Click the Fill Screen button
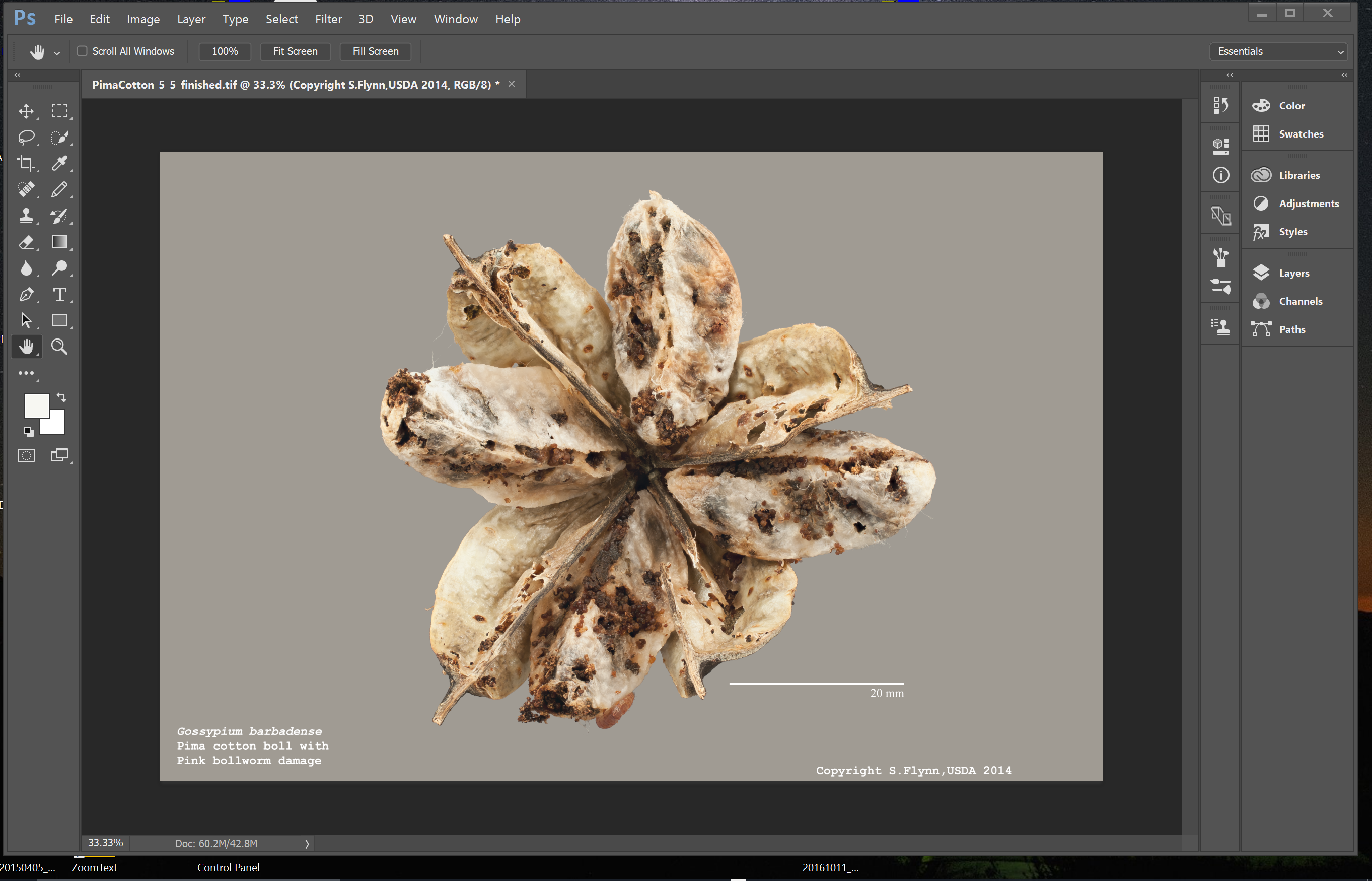This screenshot has height=881, width=1372. (x=376, y=51)
